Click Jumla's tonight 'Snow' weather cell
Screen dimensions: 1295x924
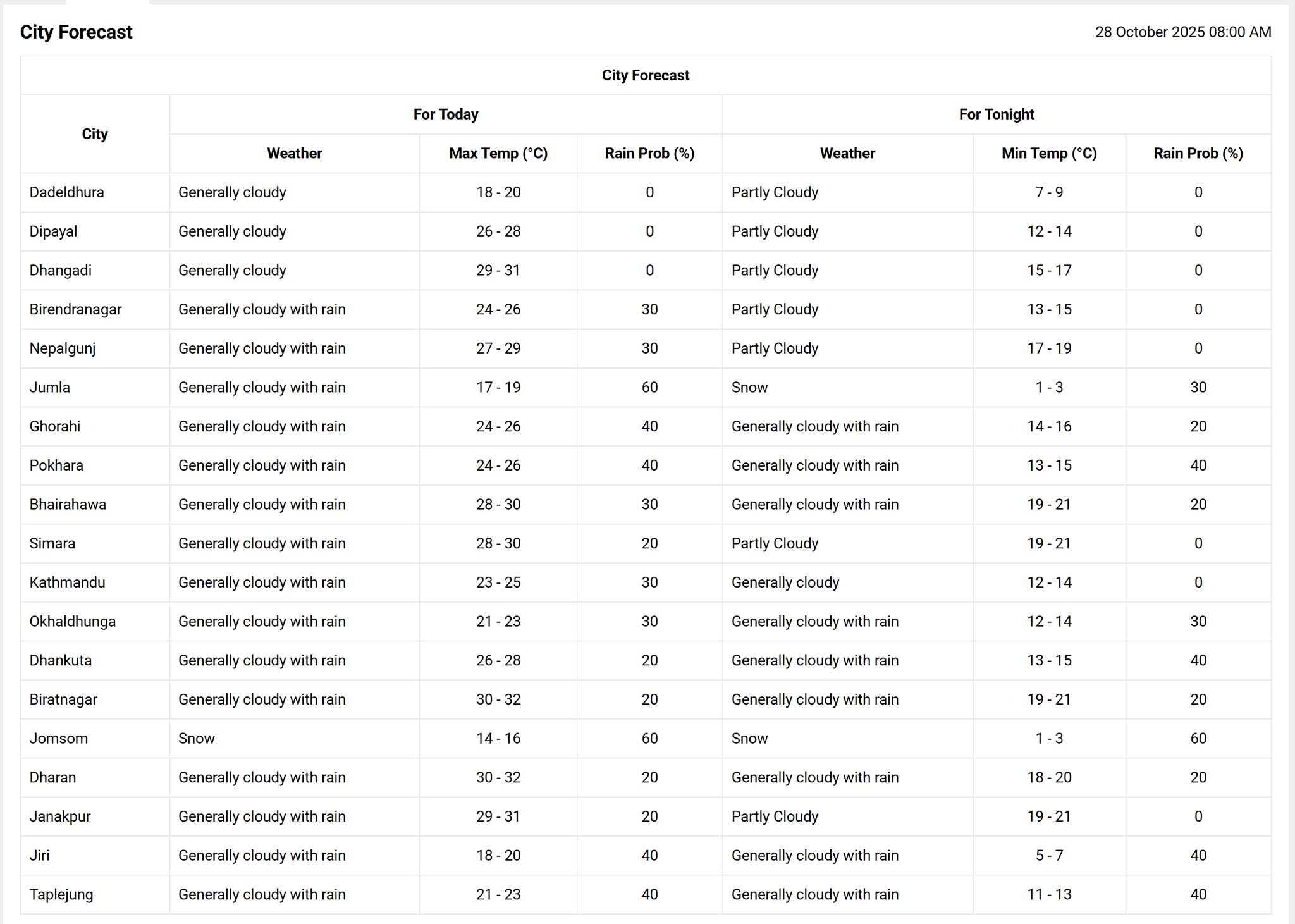coord(750,388)
